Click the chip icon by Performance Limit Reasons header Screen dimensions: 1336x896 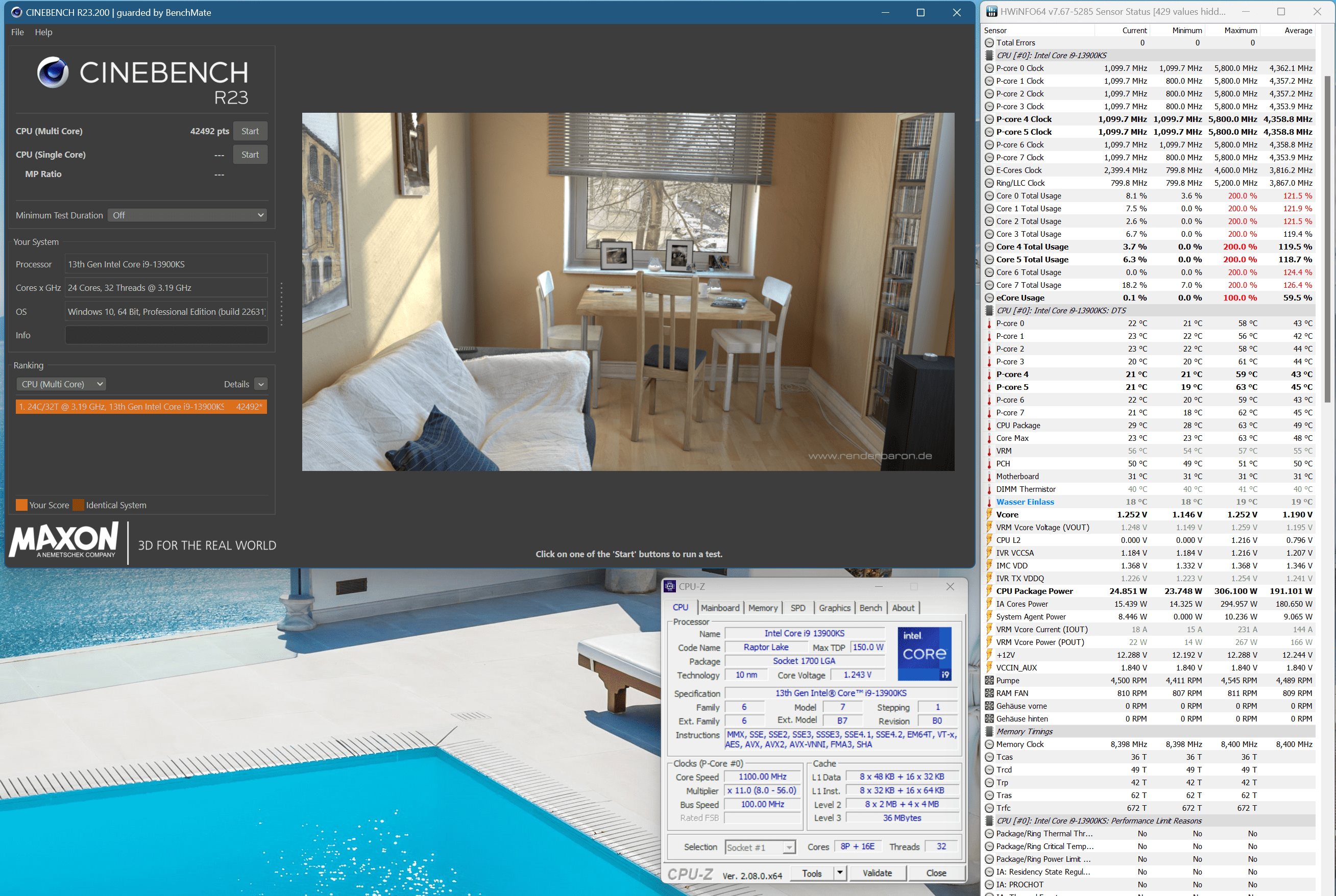(x=989, y=820)
